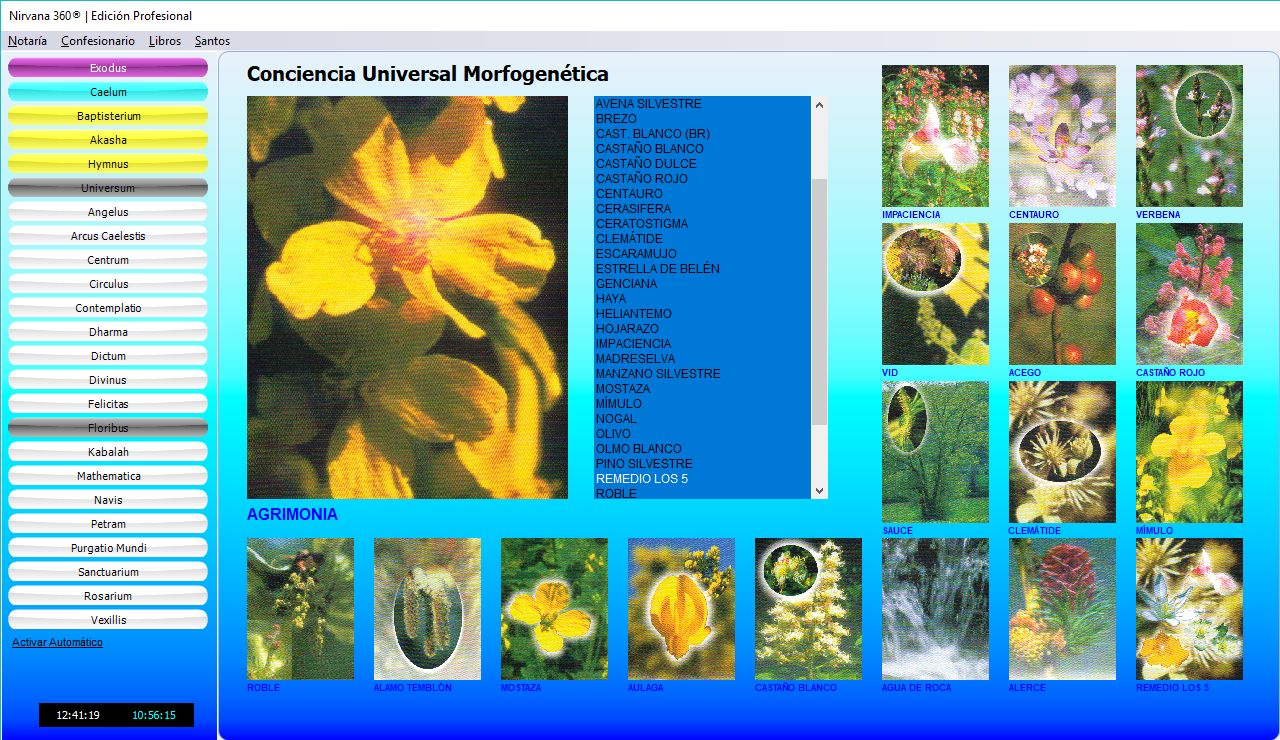The height and width of the screenshot is (740, 1280).
Task: Select the Caelum sidebar button
Action: coord(108,92)
